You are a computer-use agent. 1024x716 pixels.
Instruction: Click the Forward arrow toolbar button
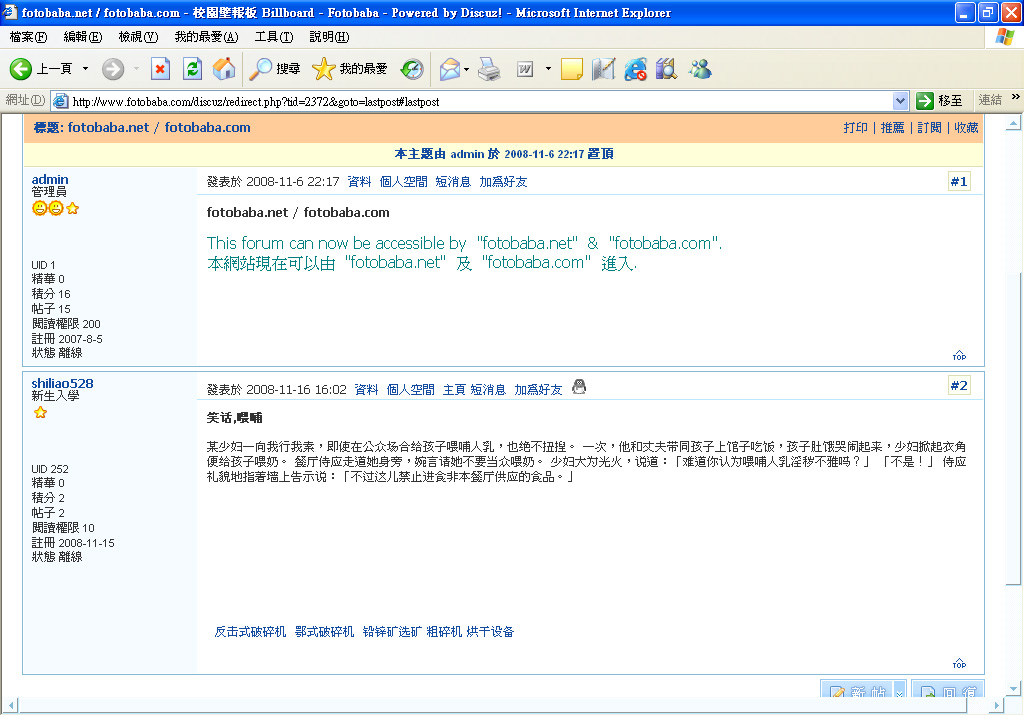113,69
